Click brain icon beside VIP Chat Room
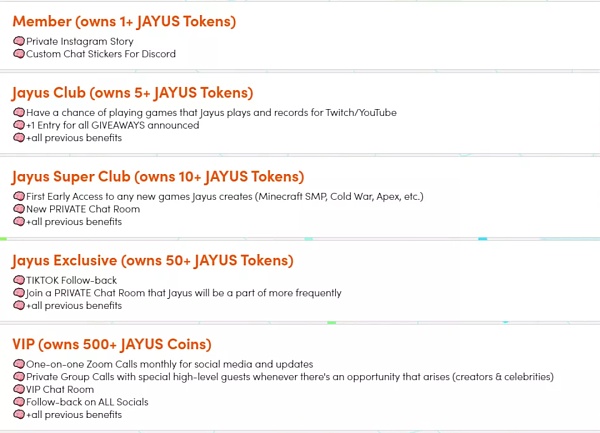Screen dimensions: 600x433 coord(19,389)
